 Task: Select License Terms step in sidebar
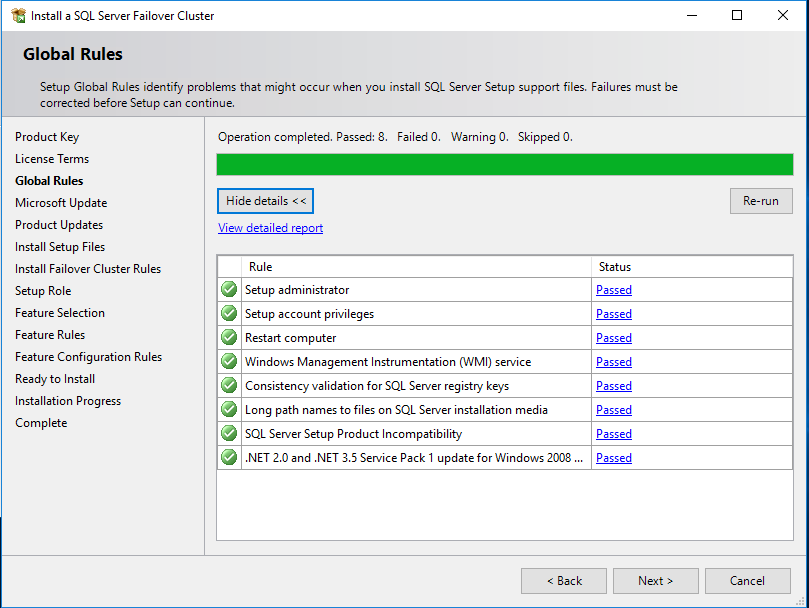click(52, 159)
